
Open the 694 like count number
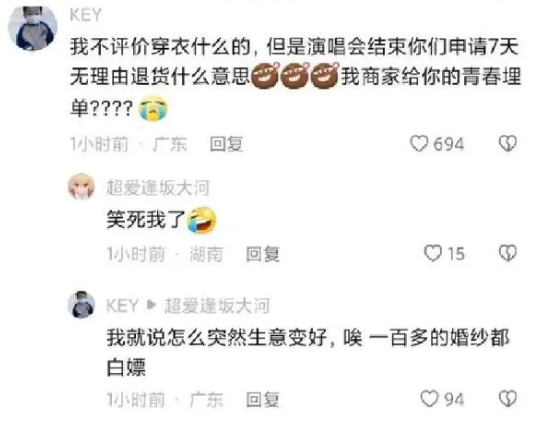449,144
